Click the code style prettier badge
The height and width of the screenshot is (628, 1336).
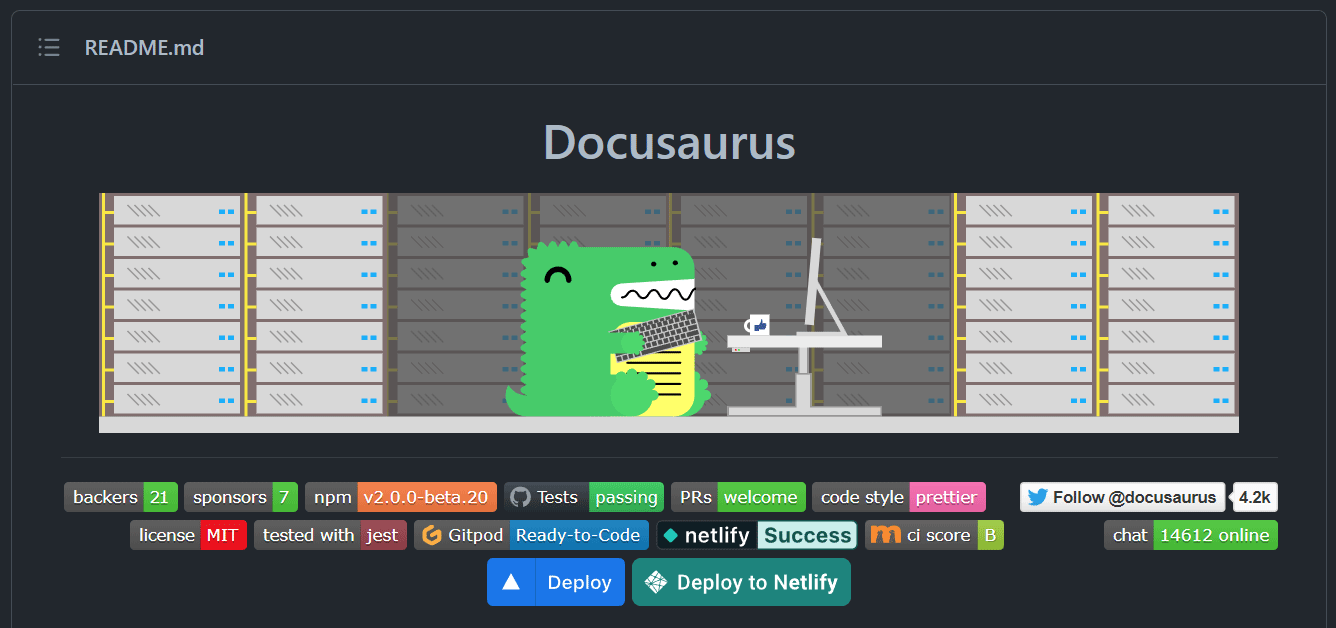coord(899,497)
